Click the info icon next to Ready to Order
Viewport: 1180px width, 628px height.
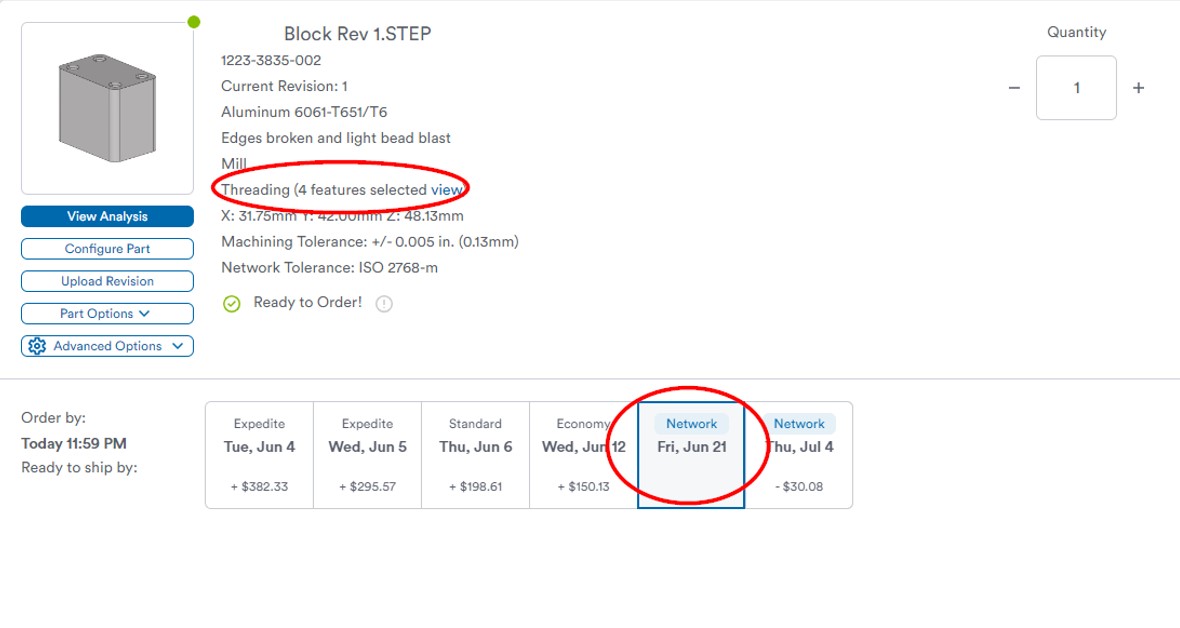(x=383, y=303)
